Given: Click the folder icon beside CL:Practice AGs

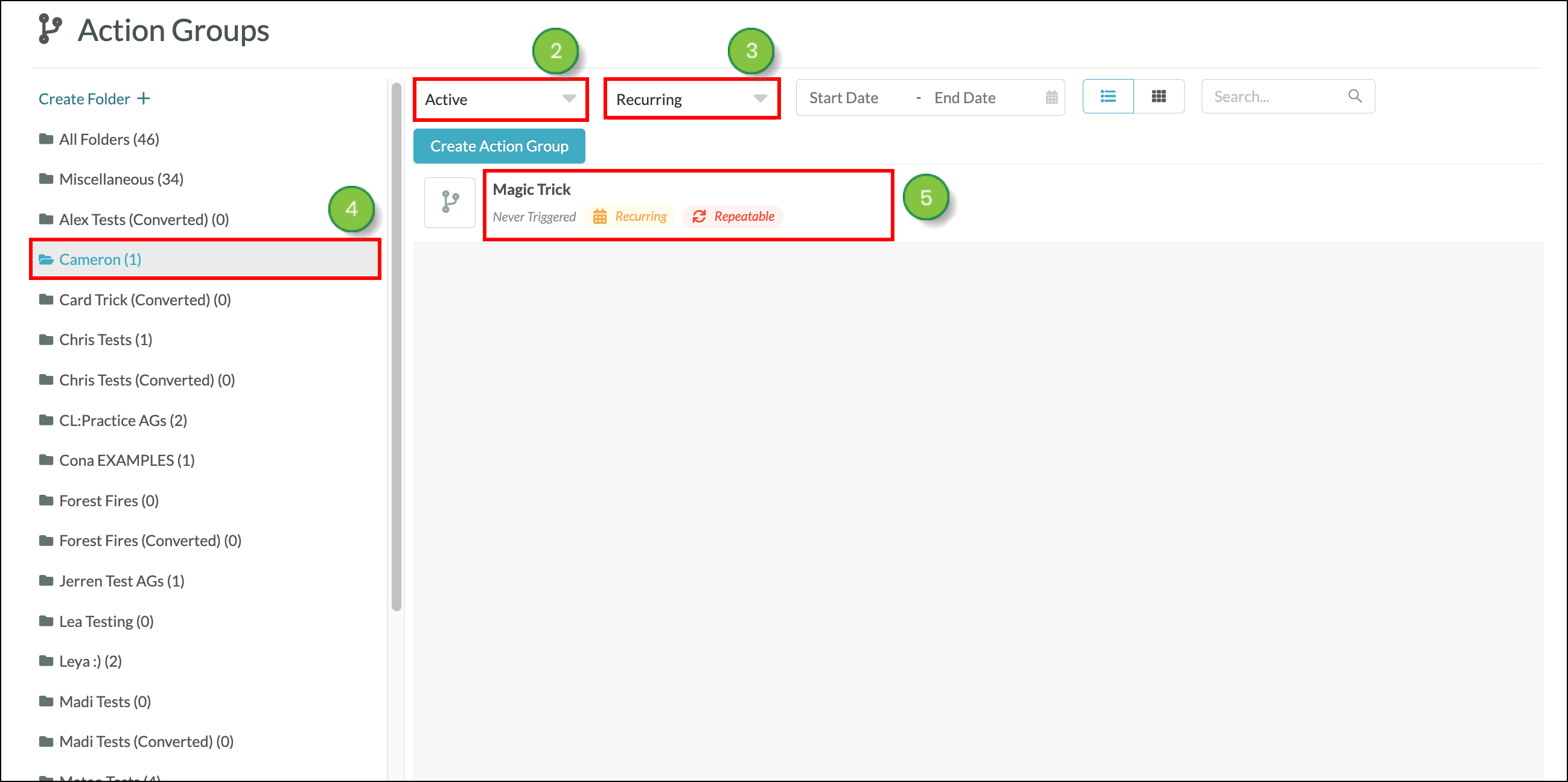Looking at the screenshot, I should click(x=46, y=419).
